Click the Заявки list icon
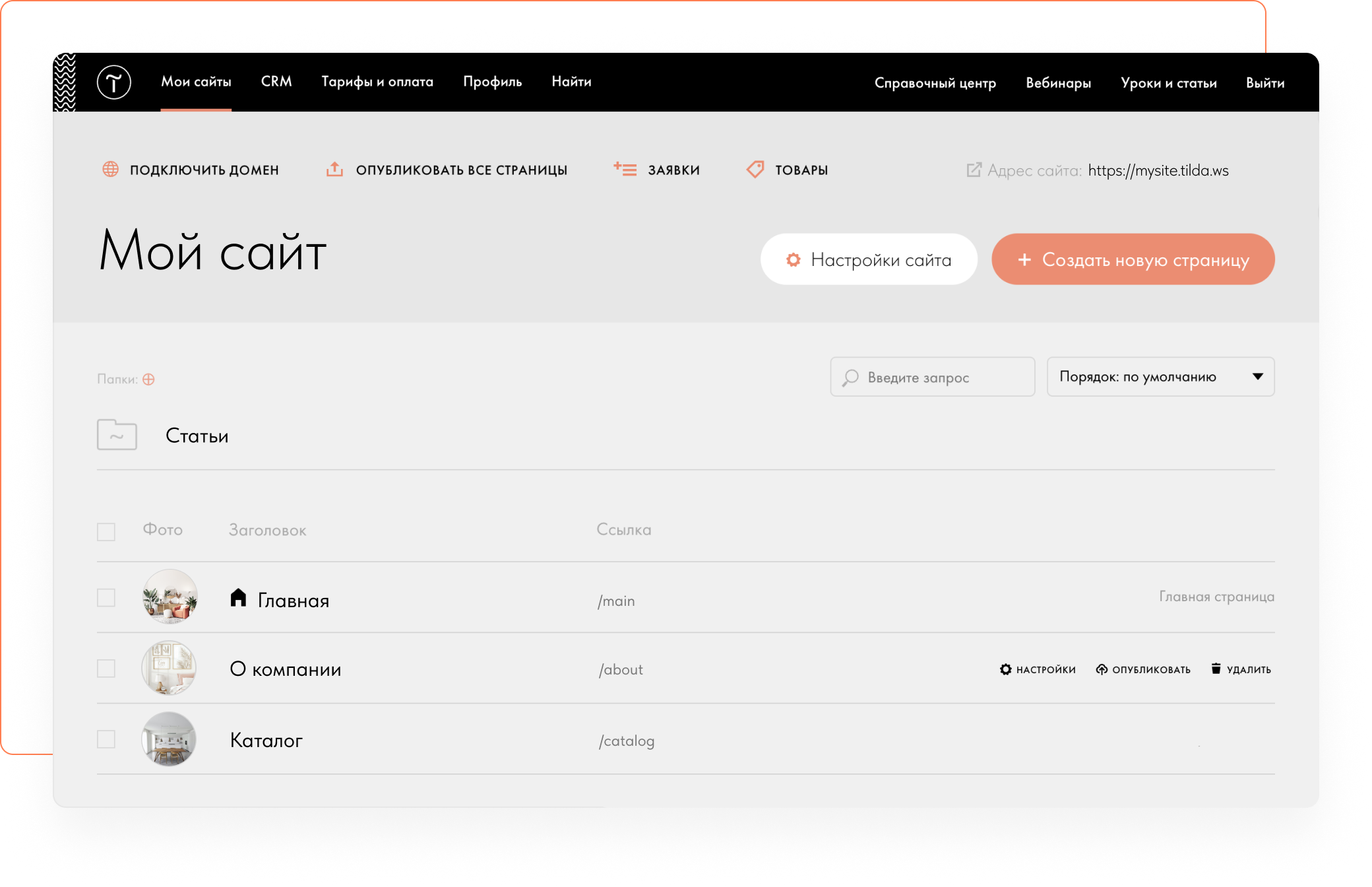Screen dimensions: 1372x887 (x=625, y=169)
